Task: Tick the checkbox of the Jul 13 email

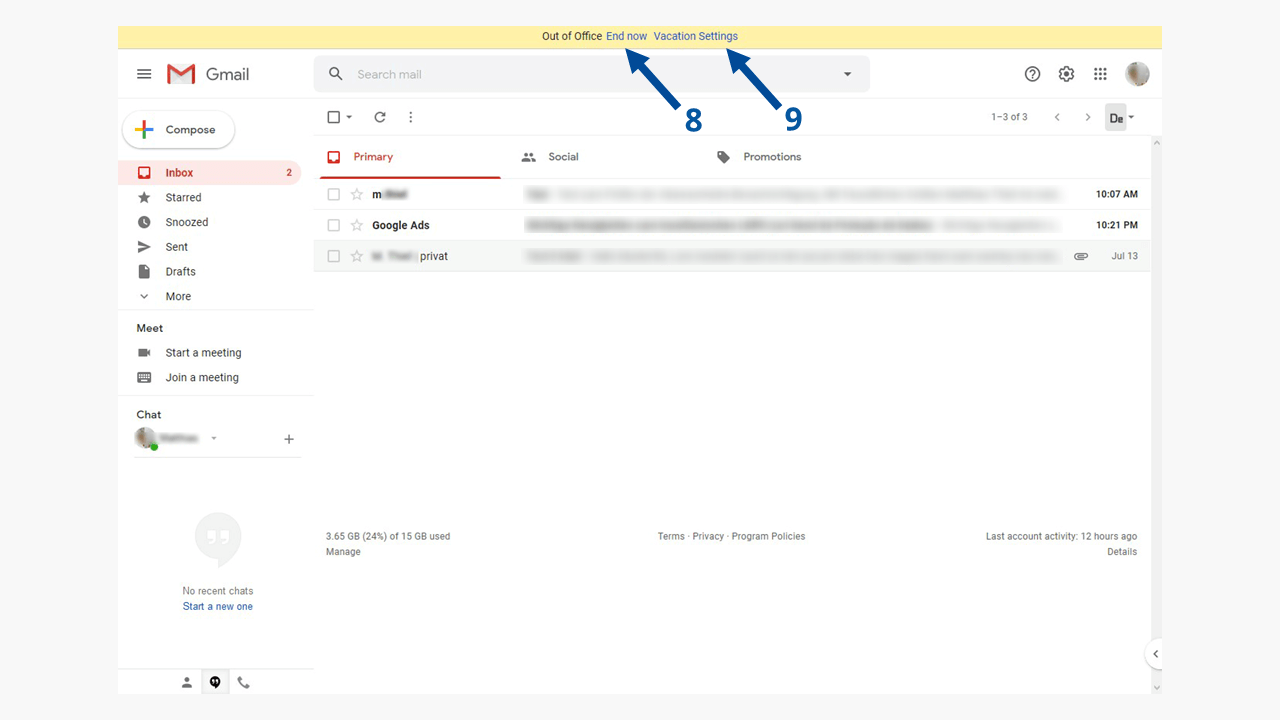Action: [x=334, y=256]
